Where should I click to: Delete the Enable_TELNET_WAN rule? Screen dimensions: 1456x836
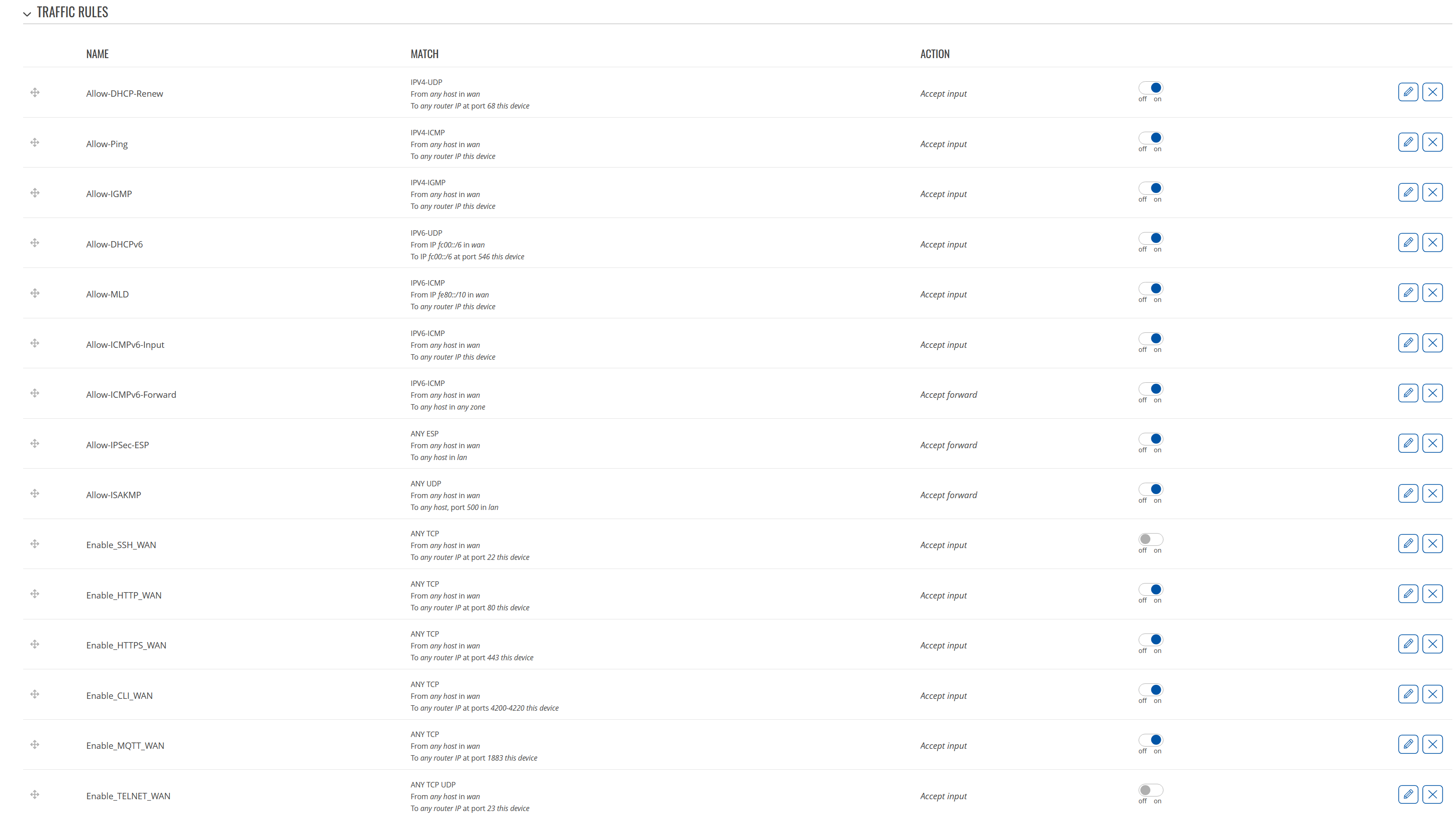click(x=1432, y=794)
